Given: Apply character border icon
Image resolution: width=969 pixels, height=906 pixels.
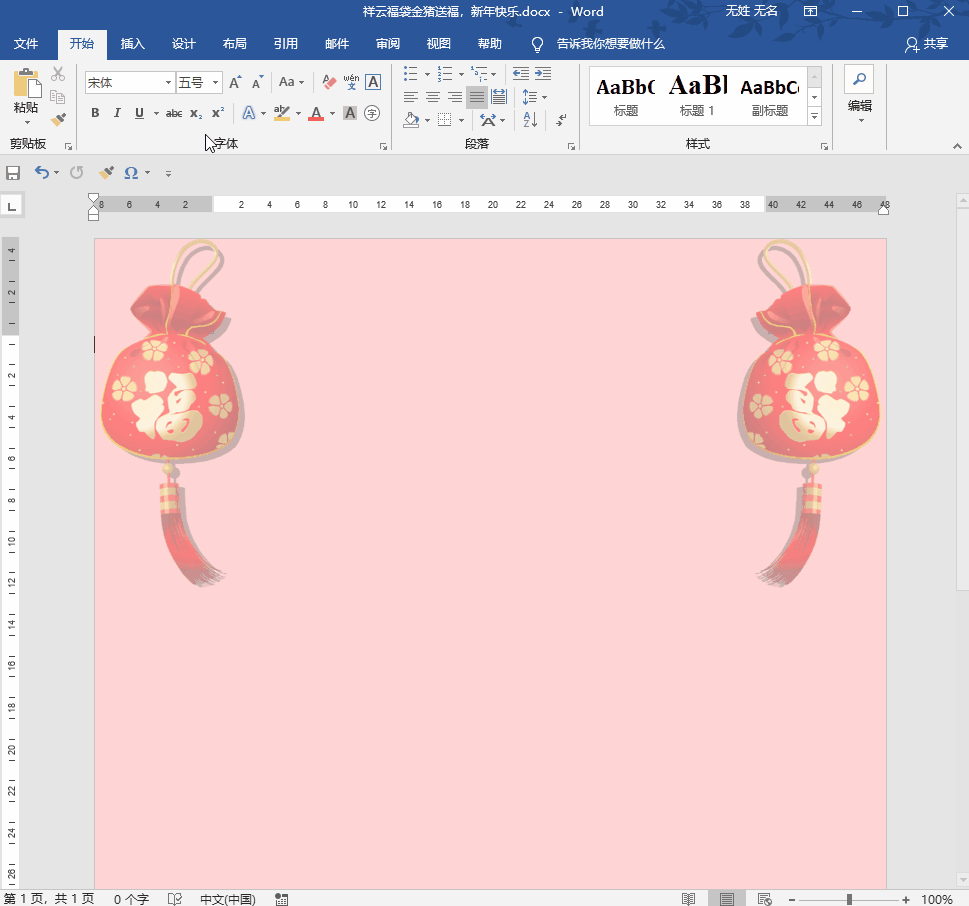Looking at the screenshot, I should 373,82.
